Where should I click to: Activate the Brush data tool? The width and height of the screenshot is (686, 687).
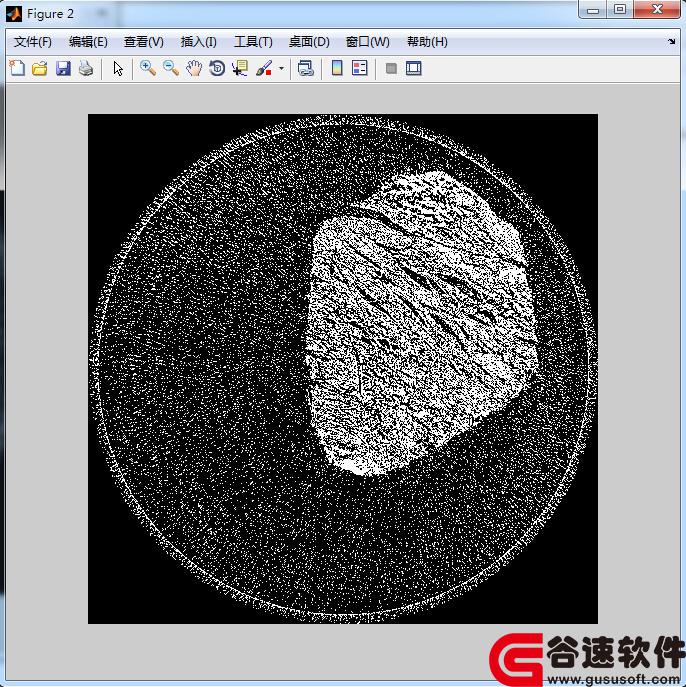(264, 68)
